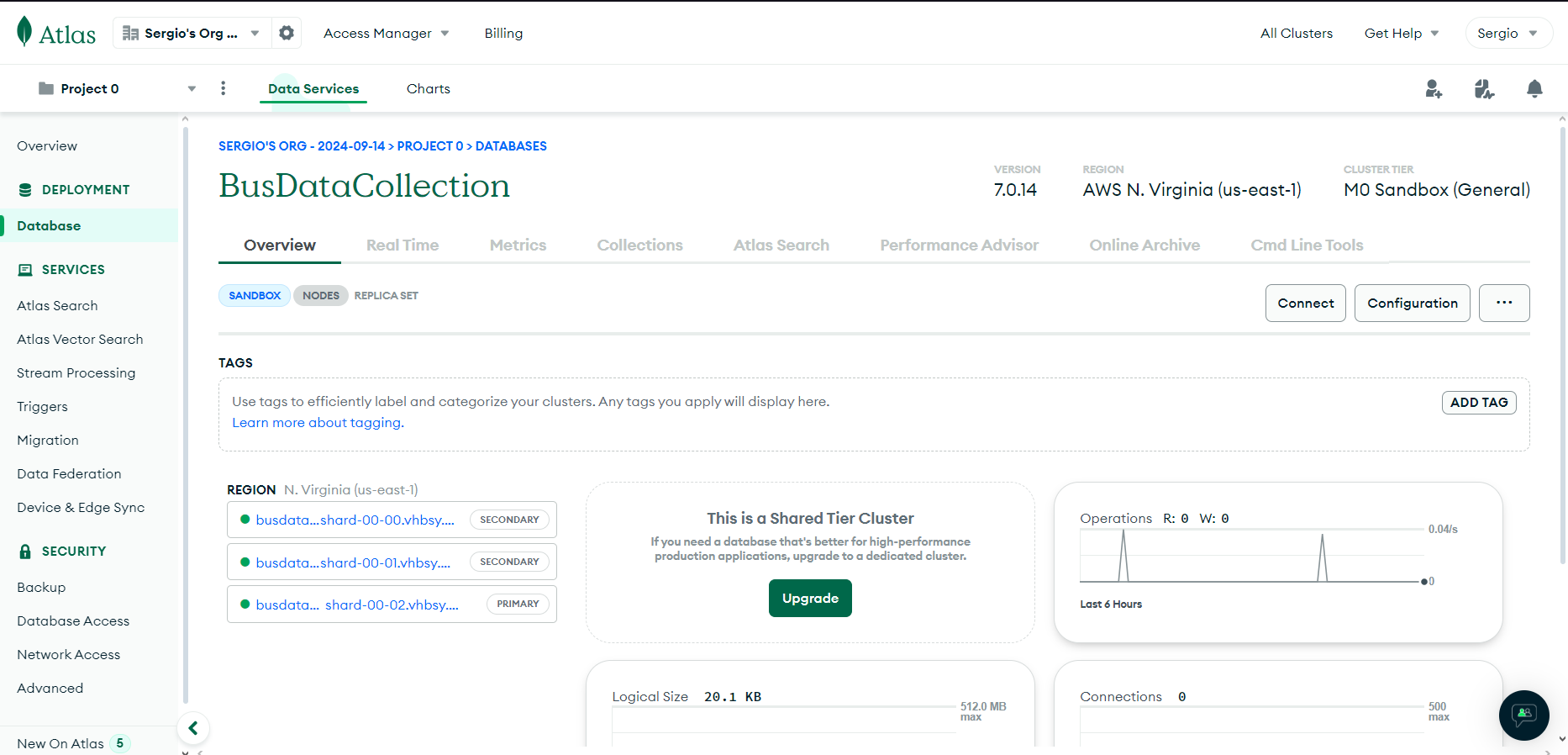Open the Performance Advisor tab
The image size is (1568, 755).
pos(960,245)
